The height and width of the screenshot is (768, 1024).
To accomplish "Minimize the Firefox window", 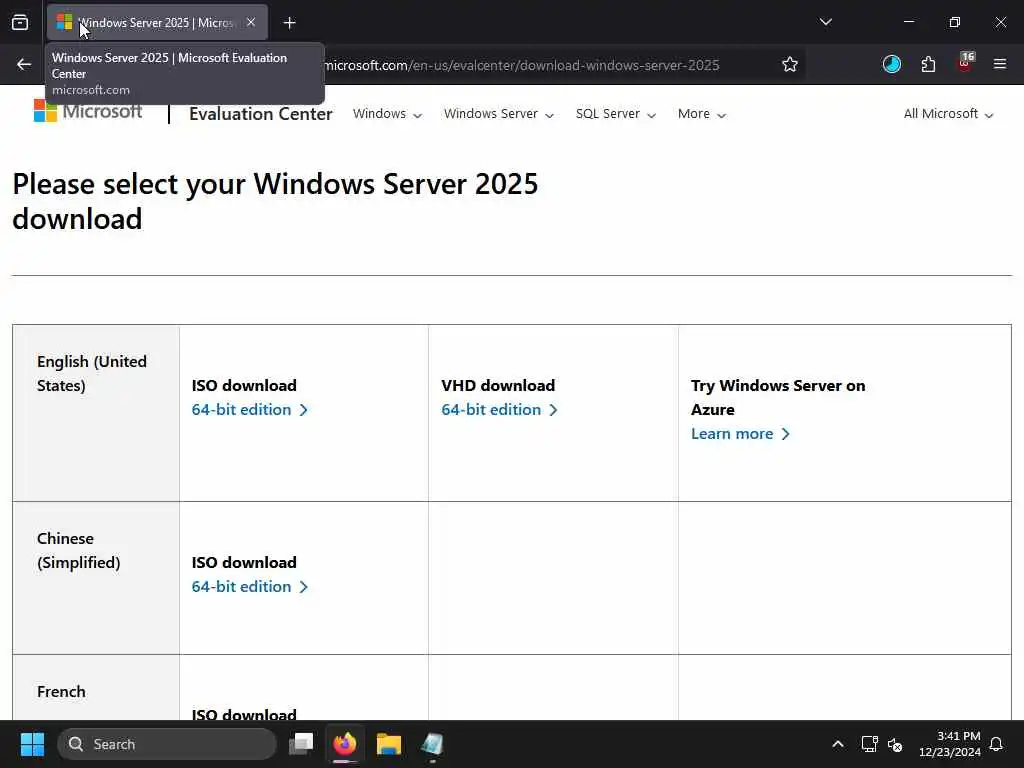I will point(908,22).
